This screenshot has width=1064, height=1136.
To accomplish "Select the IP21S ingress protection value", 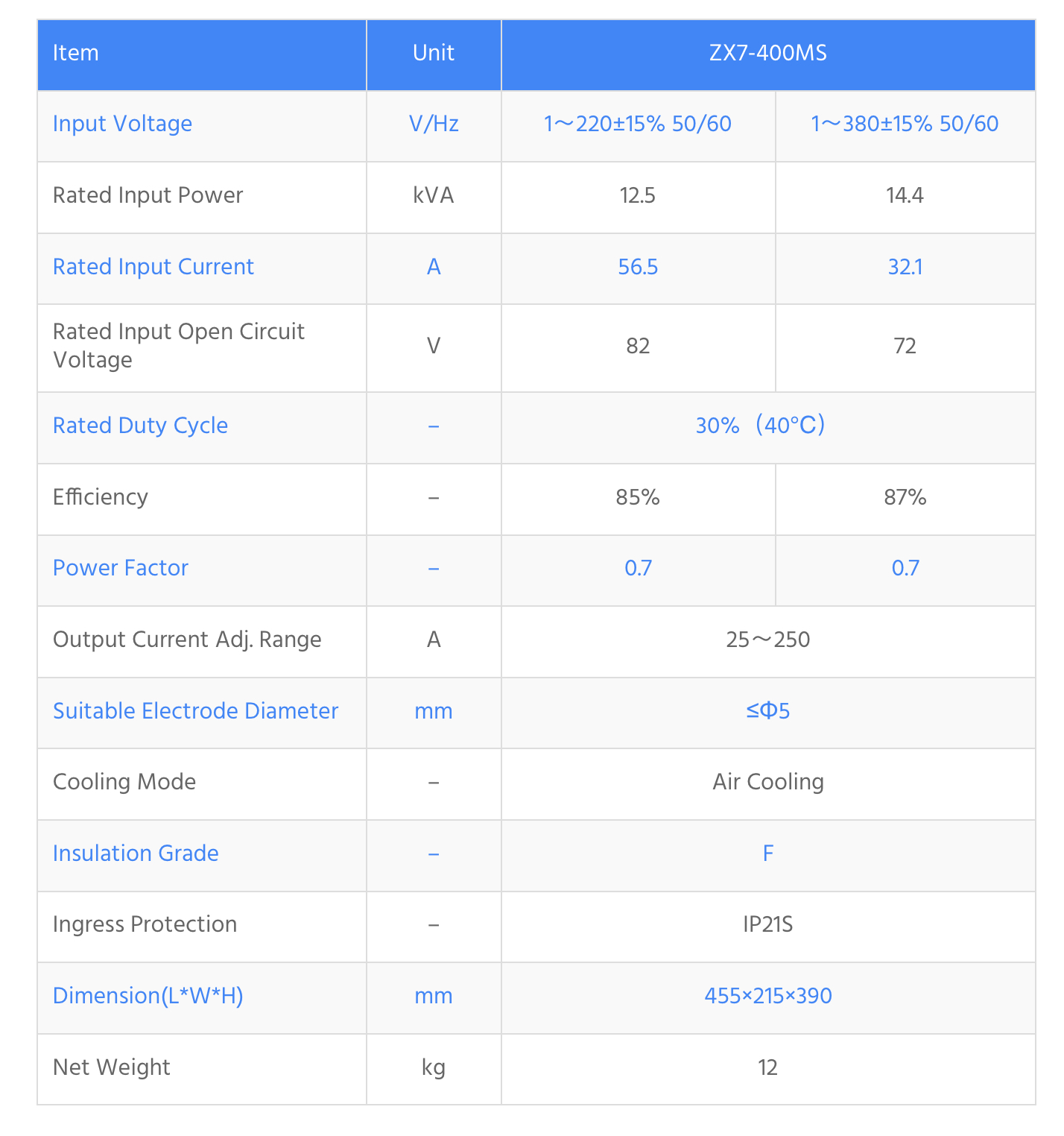I will click(x=767, y=925).
